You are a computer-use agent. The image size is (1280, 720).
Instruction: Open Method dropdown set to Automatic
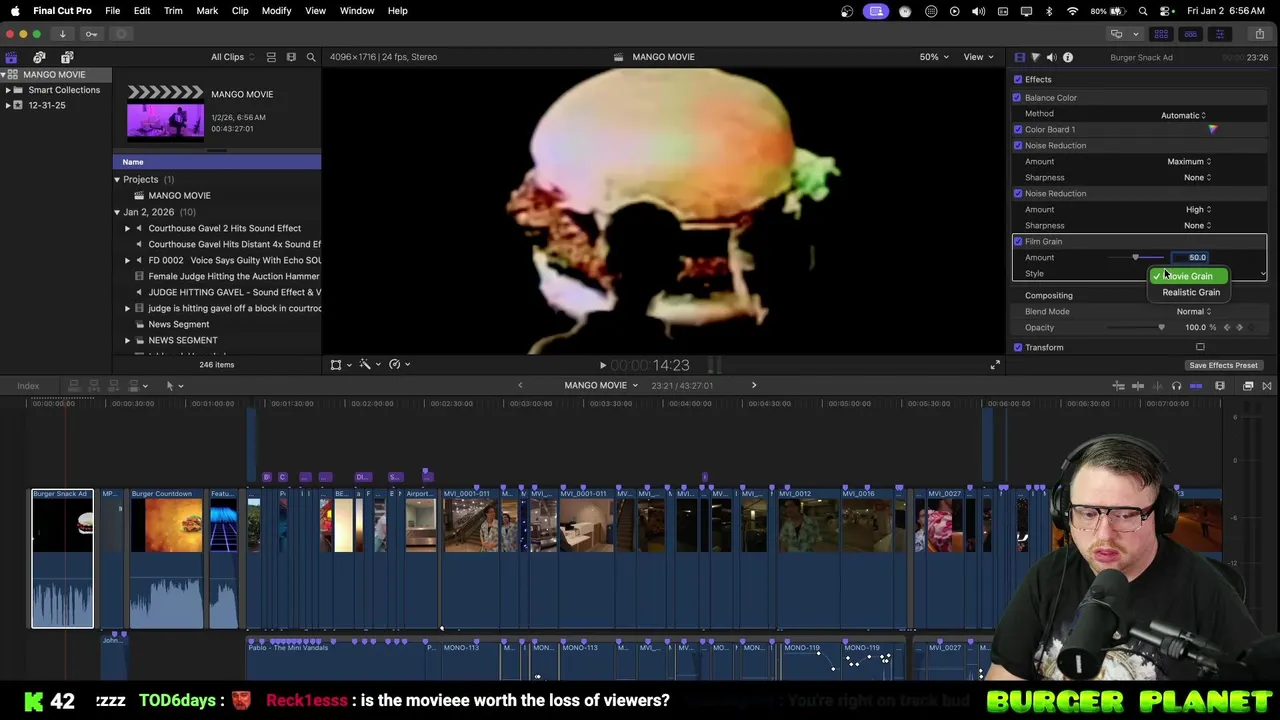tap(1184, 115)
